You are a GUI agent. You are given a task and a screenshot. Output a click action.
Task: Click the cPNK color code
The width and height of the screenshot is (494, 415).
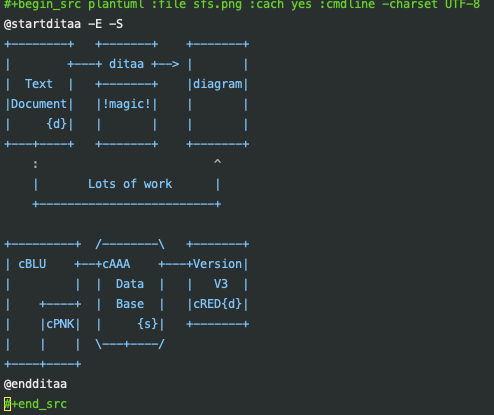60,324
